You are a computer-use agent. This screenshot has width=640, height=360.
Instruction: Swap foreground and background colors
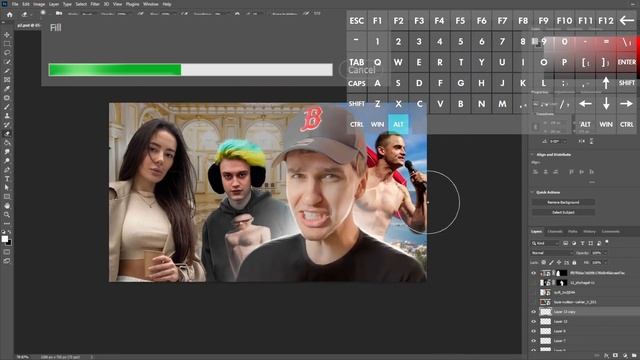point(10,232)
